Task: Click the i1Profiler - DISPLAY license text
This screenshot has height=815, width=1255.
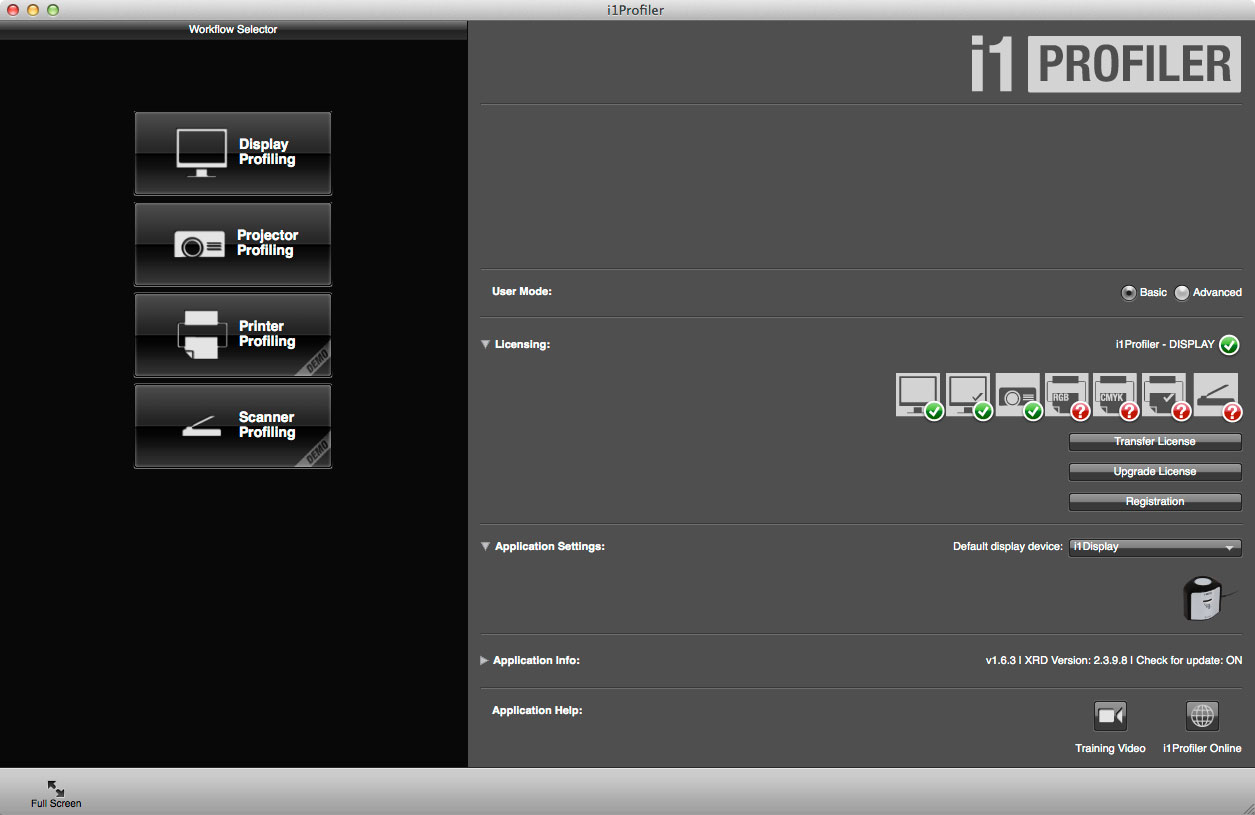Action: coord(1165,345)
